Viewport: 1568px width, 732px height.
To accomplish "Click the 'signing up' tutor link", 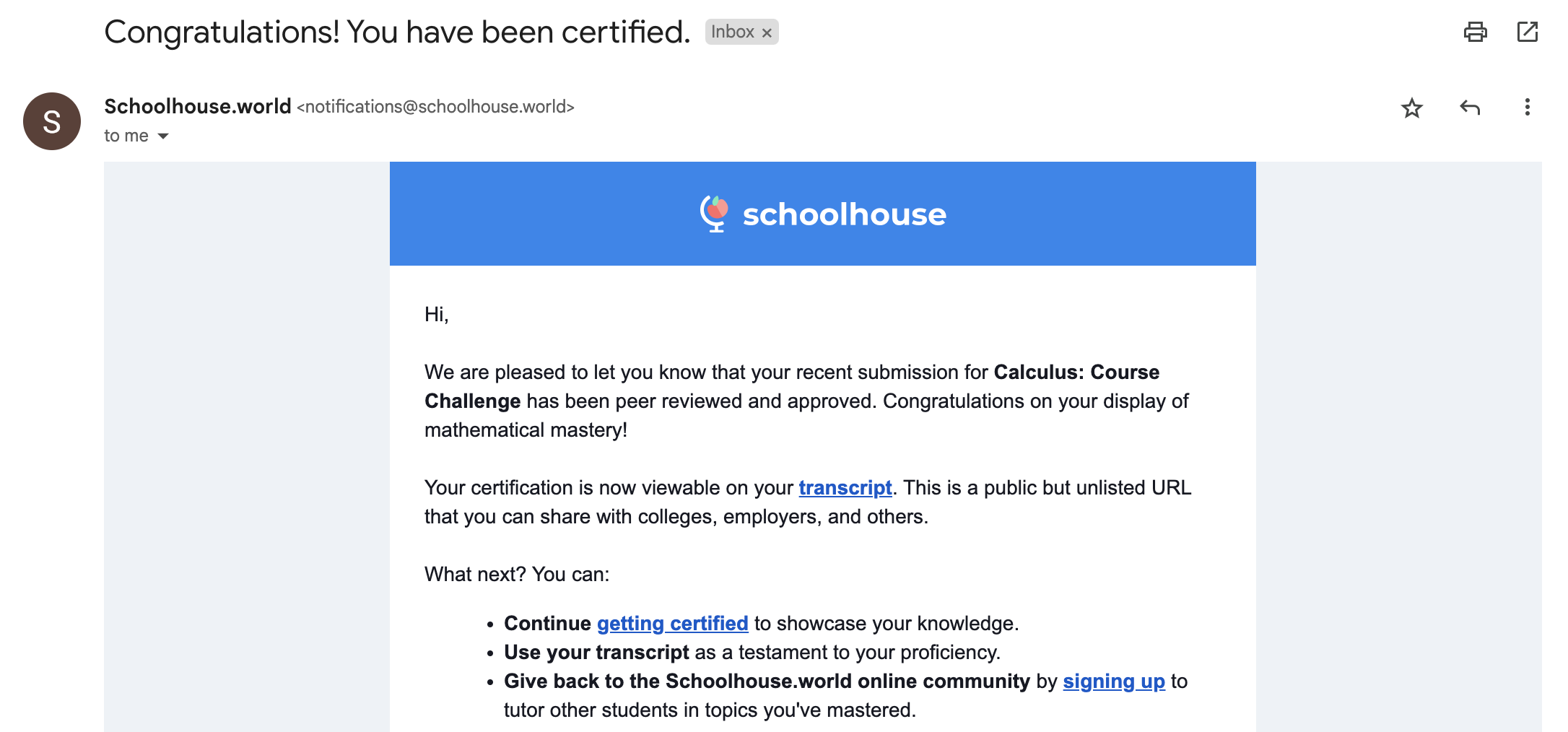I will tap(1113, 681).
